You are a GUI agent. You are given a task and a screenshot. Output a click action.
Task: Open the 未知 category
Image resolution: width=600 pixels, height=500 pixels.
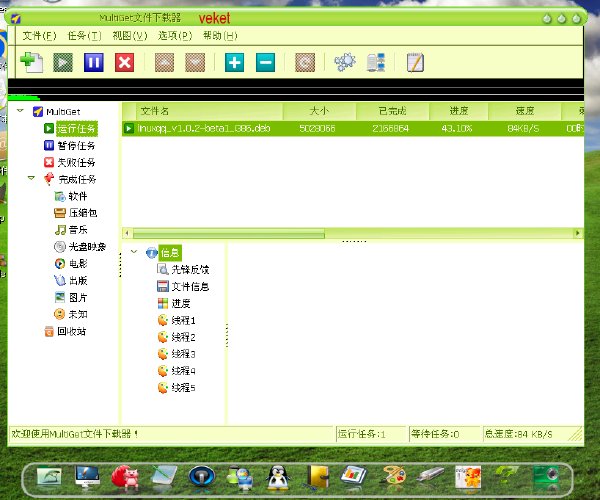78,314
